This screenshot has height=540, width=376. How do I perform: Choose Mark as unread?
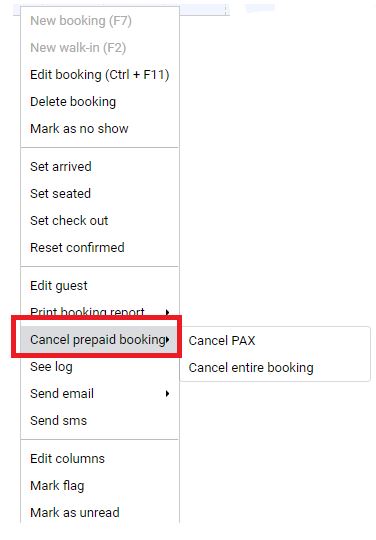100,512
